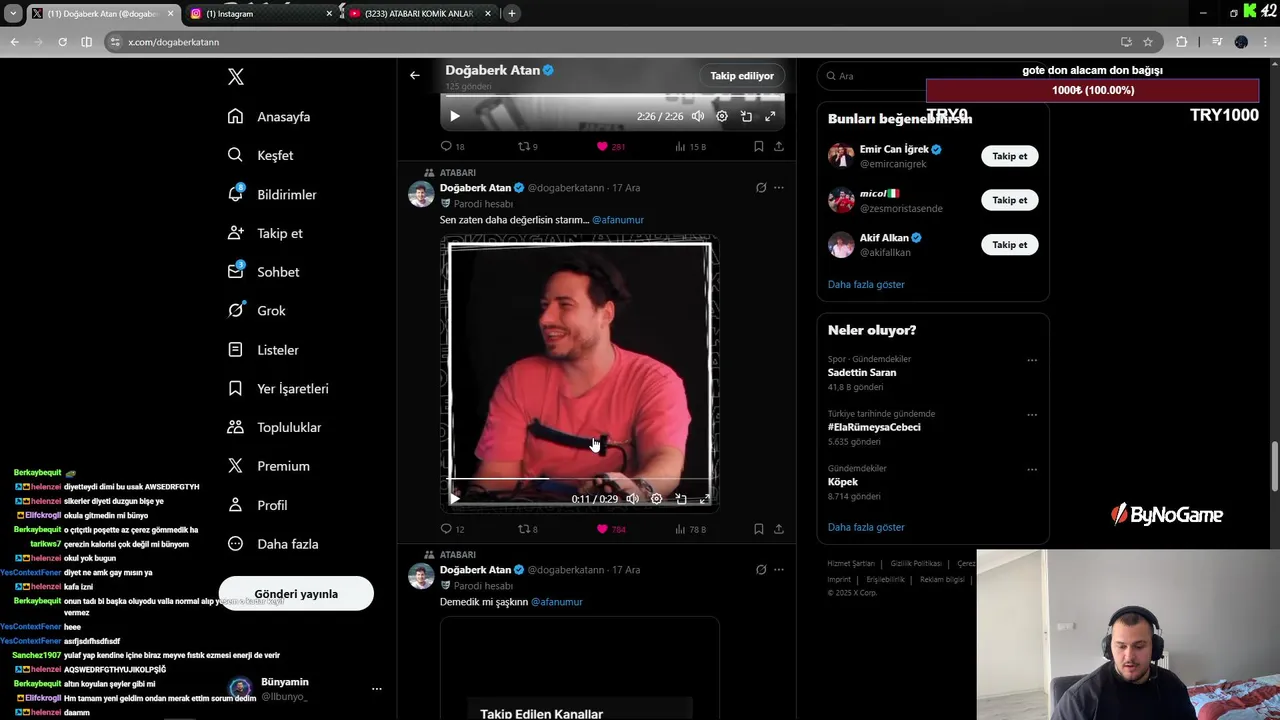Click Daha fazla göster under trends
Viewport: 1280px width, 720px height.
[x=866, y=527]
